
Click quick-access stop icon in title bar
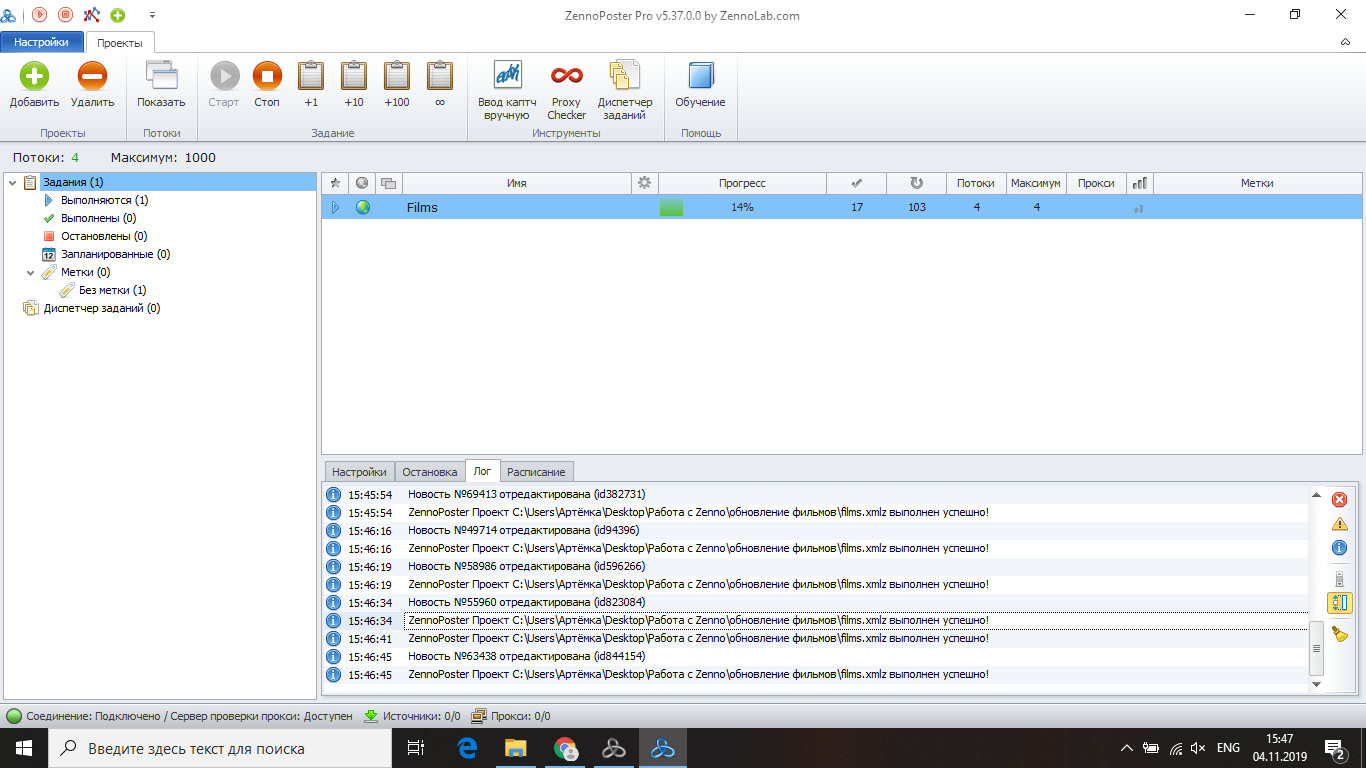pos(65,15)
